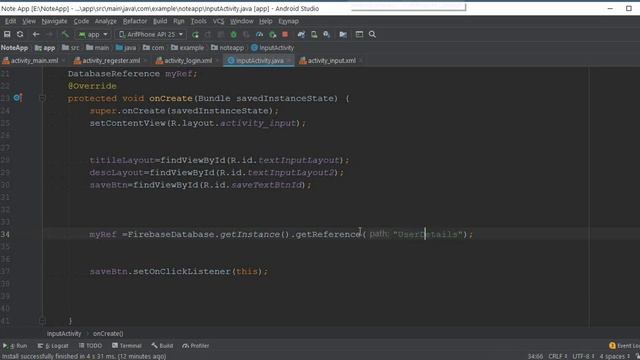Click the install successfully finished status message
640x360 pixels.
pyautogui.click(x=84, y=356)
